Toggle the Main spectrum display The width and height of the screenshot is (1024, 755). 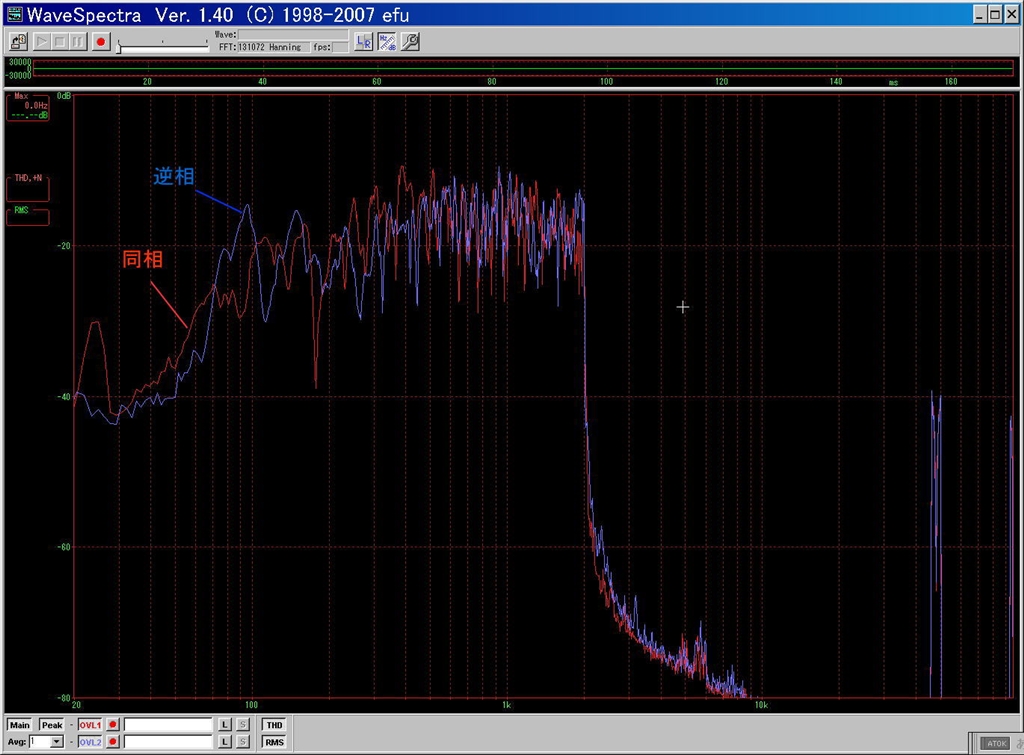tap(19, 724)
